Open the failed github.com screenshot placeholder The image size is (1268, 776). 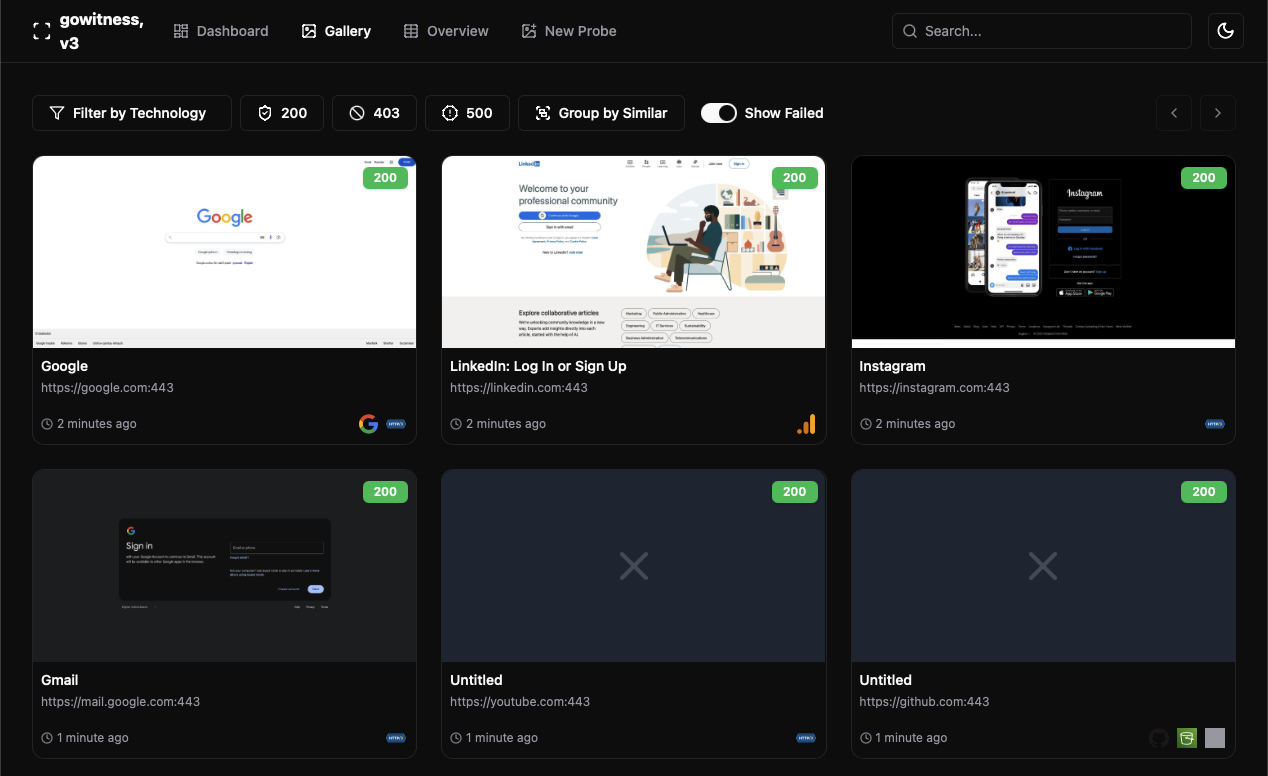(x=1043, y=566)
